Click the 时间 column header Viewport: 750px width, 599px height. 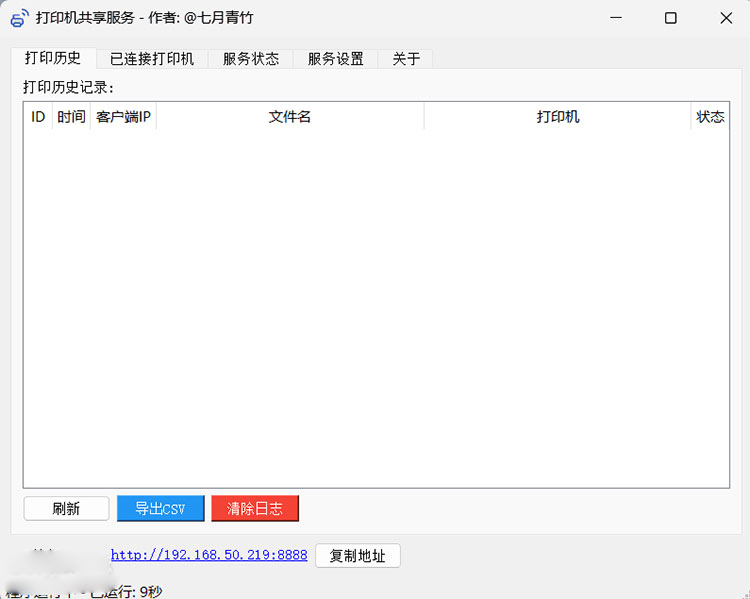pyautogui.click(x=71, y=117)
